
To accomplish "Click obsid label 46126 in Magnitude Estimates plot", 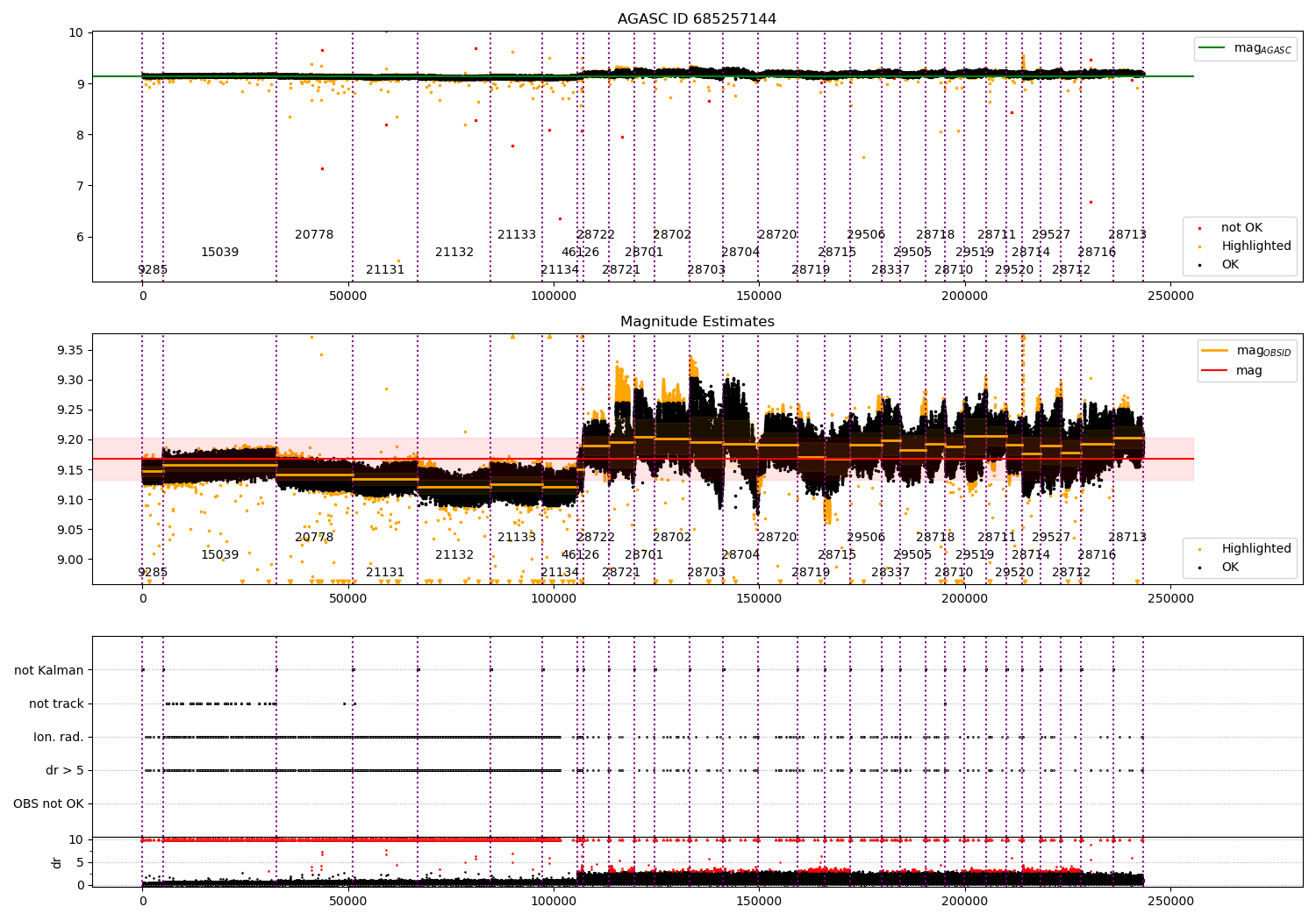I will (580, 554).
